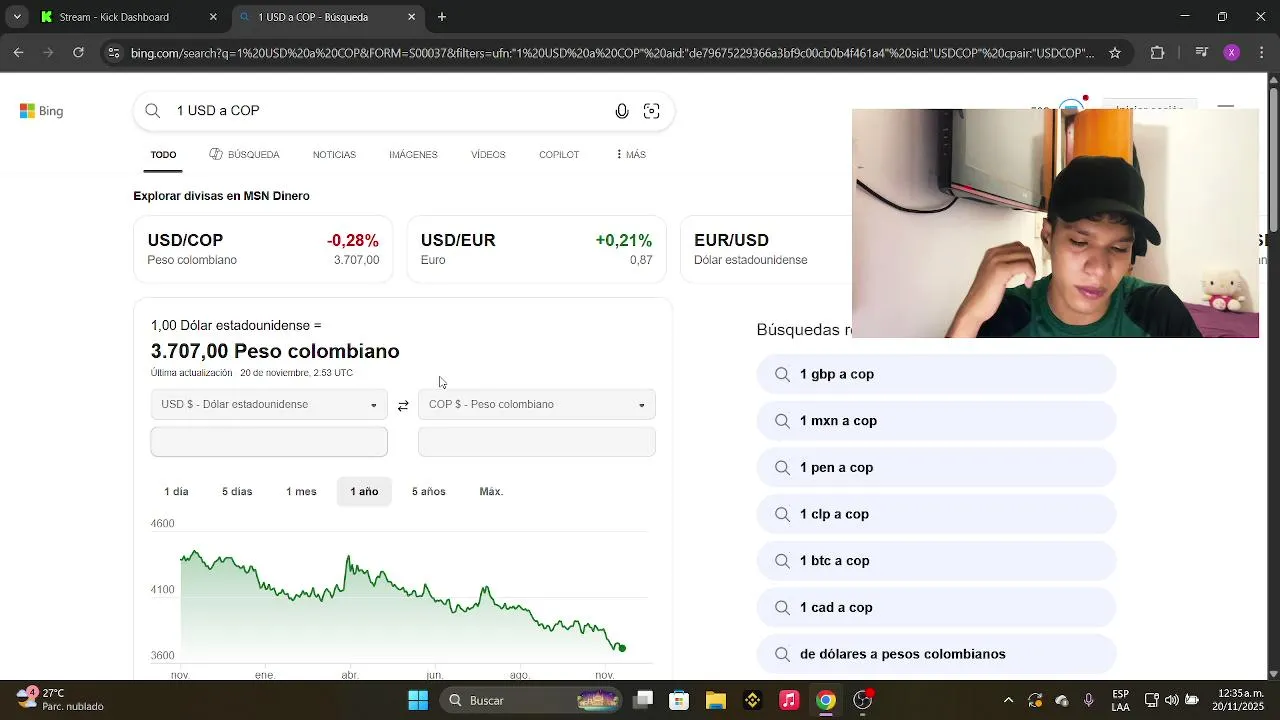The width and height of the screenshot is (1280, 720).
Task: Click the tray microphone icon
Action: (1089, 700)
